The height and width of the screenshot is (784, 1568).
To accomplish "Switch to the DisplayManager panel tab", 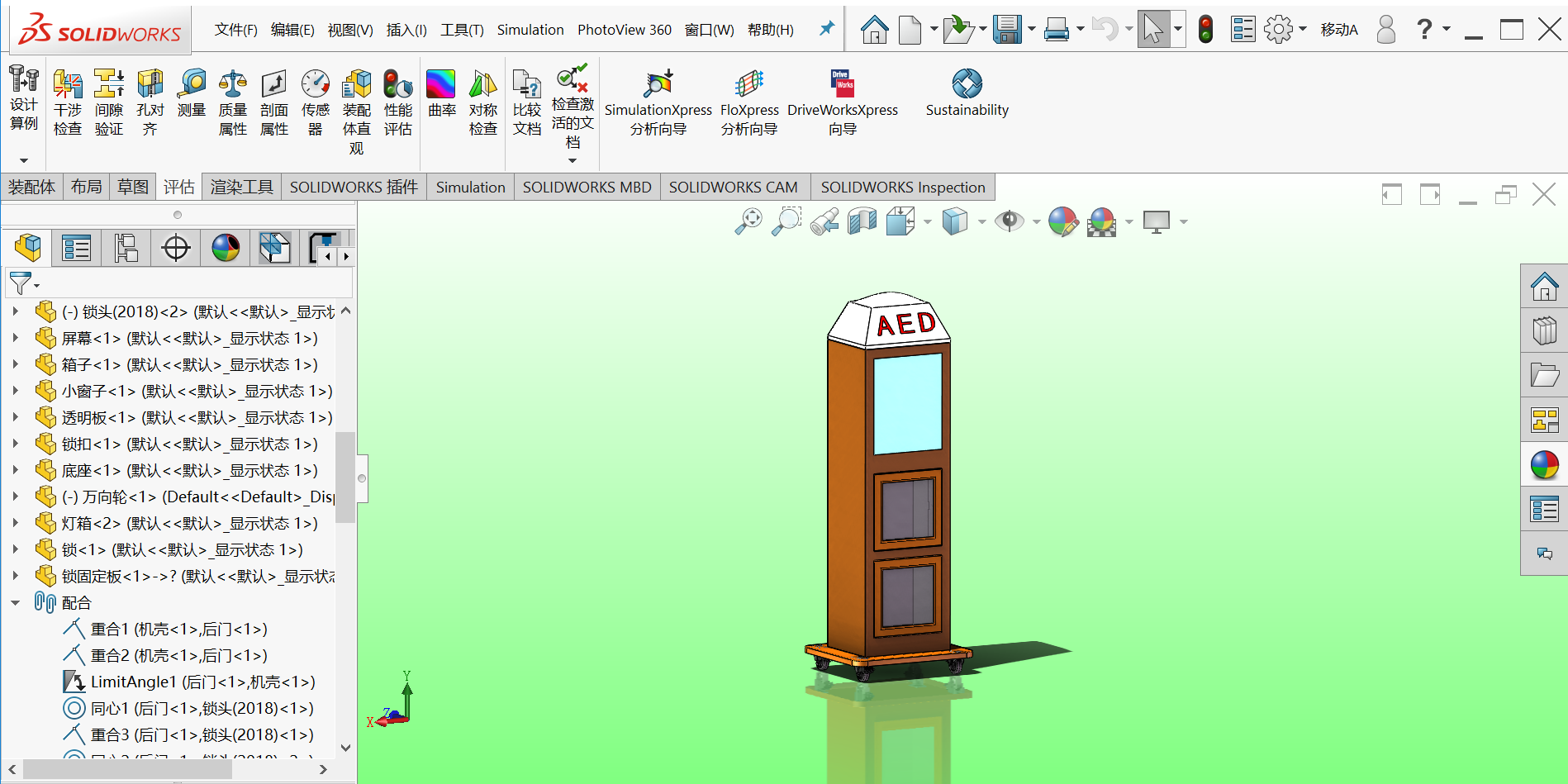I will [x=226, y=248].
